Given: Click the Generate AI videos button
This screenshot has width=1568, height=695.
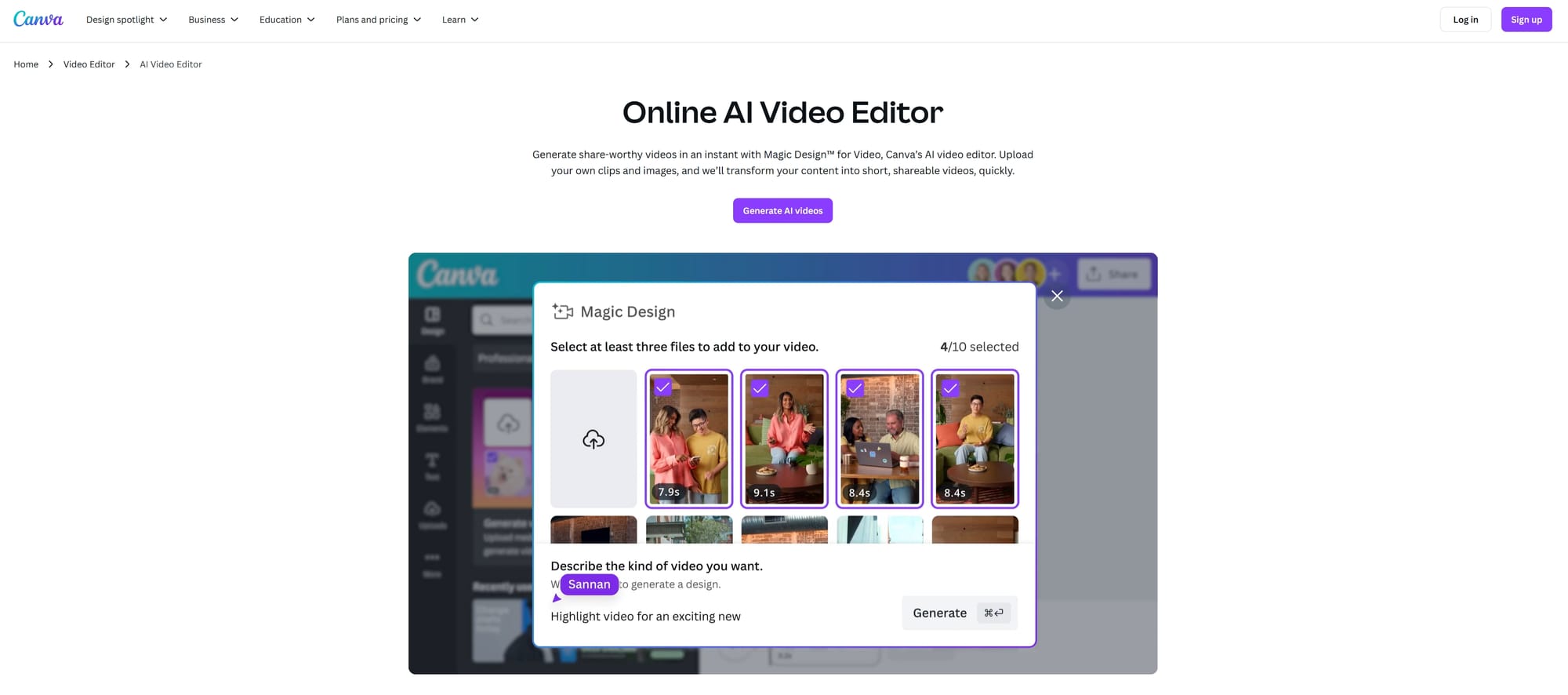Looking at the screenshot, I should coord(782,210).
